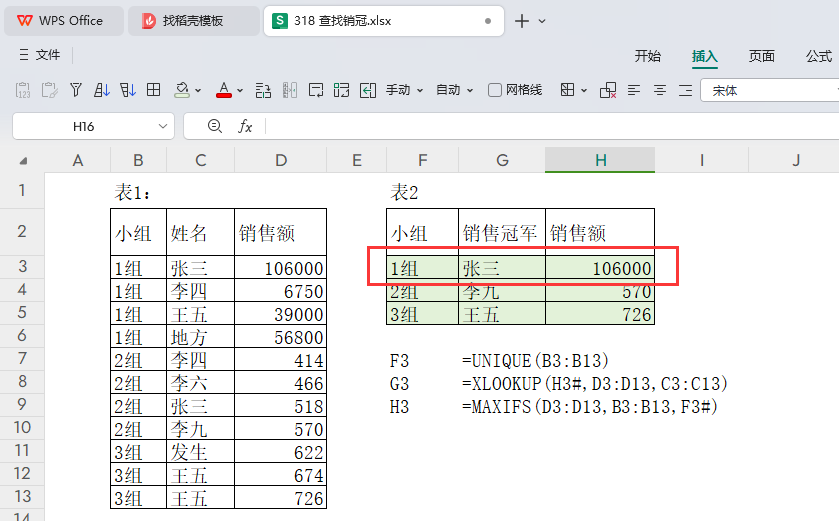Click the table grid icon
This screenshot has height=521, width=839.
[x=154, y=90]
